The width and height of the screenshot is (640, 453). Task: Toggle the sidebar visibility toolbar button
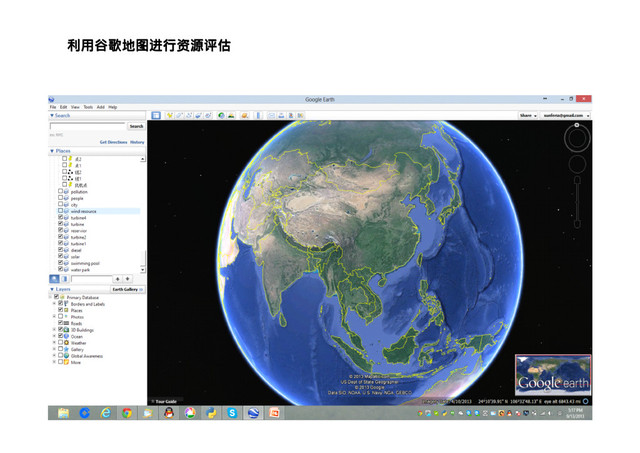tap(156, 115)
